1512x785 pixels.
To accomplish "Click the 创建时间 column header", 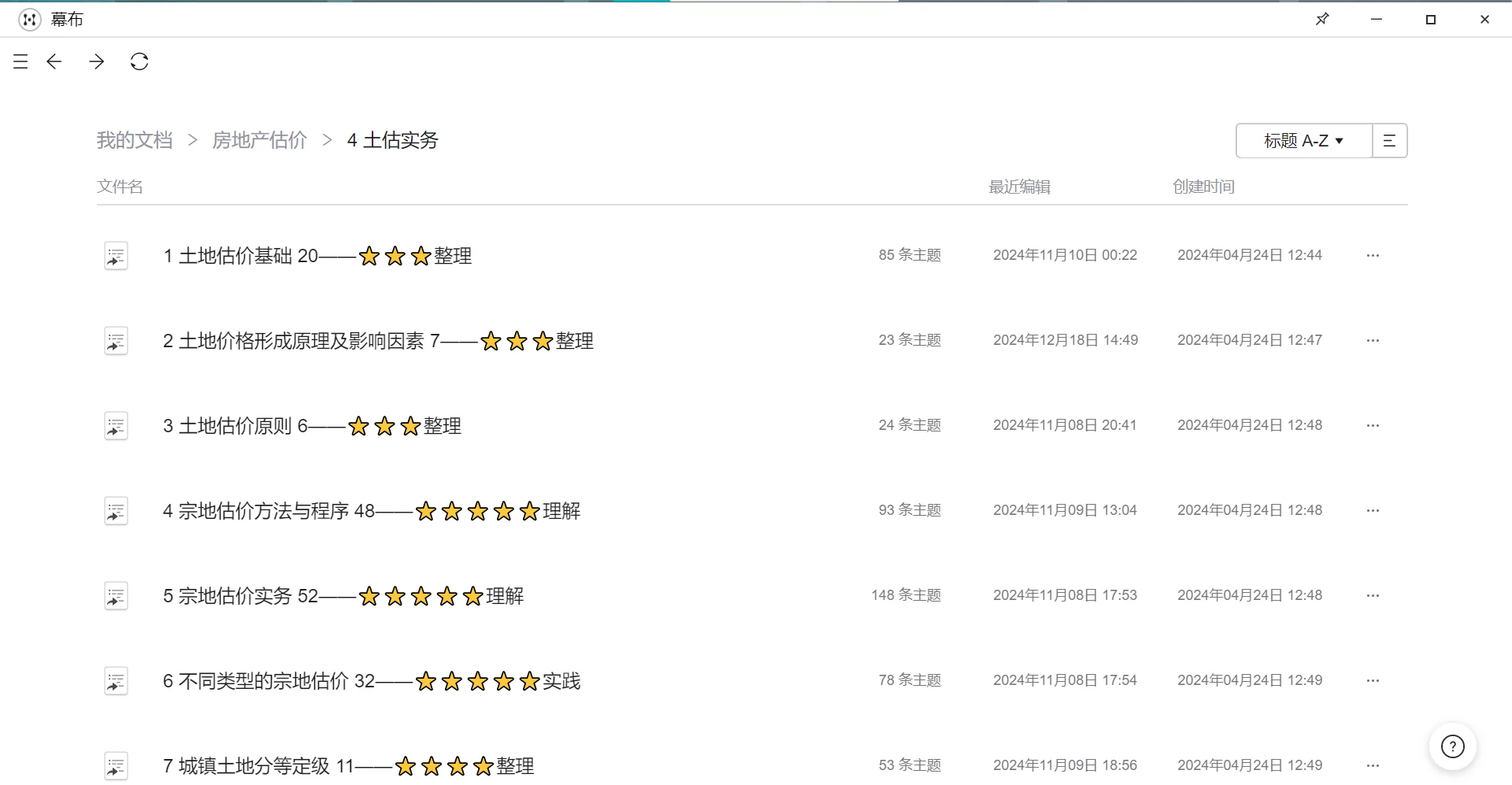I will coord(1204,187).
